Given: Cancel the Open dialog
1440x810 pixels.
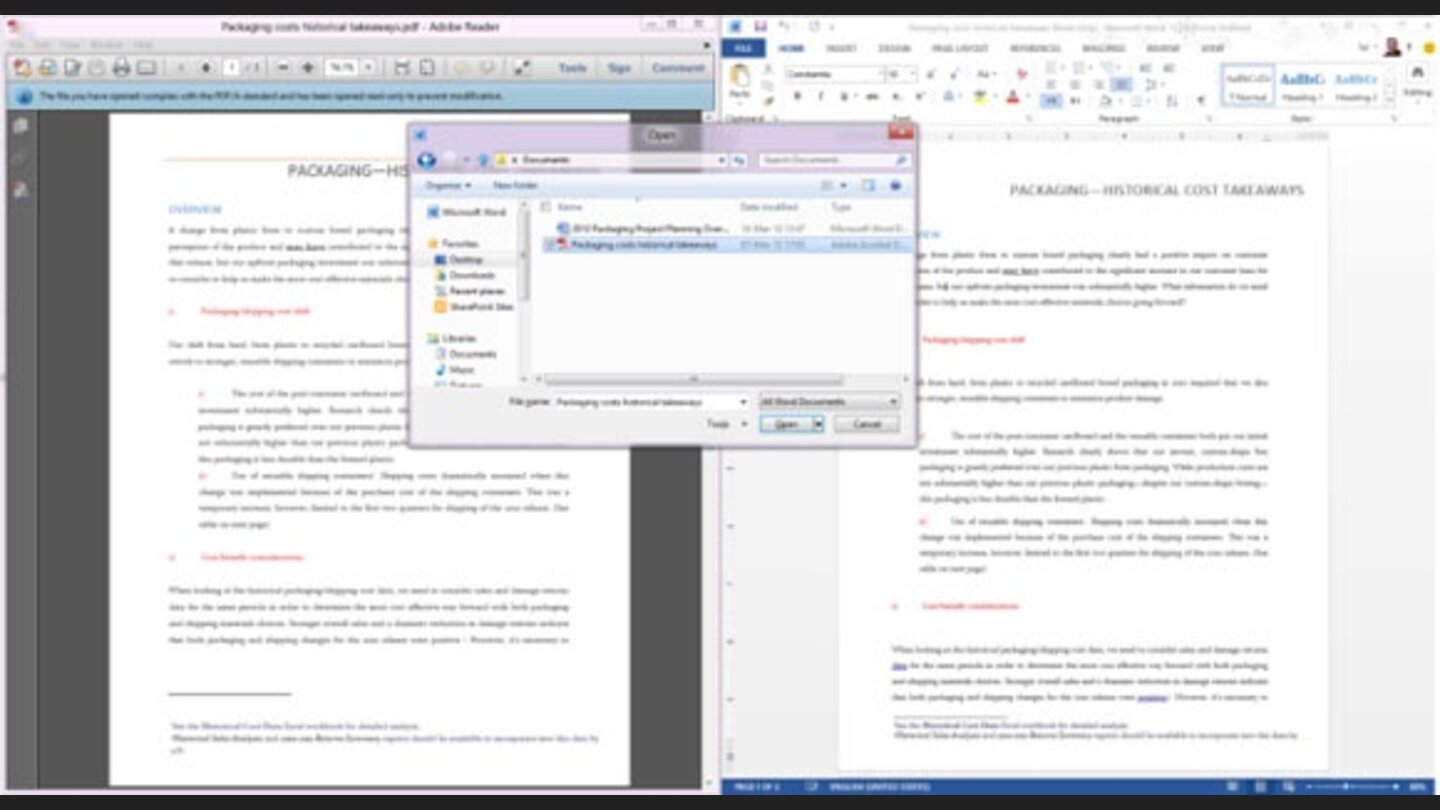Looking at the screenshot, I should coord(866,423).
